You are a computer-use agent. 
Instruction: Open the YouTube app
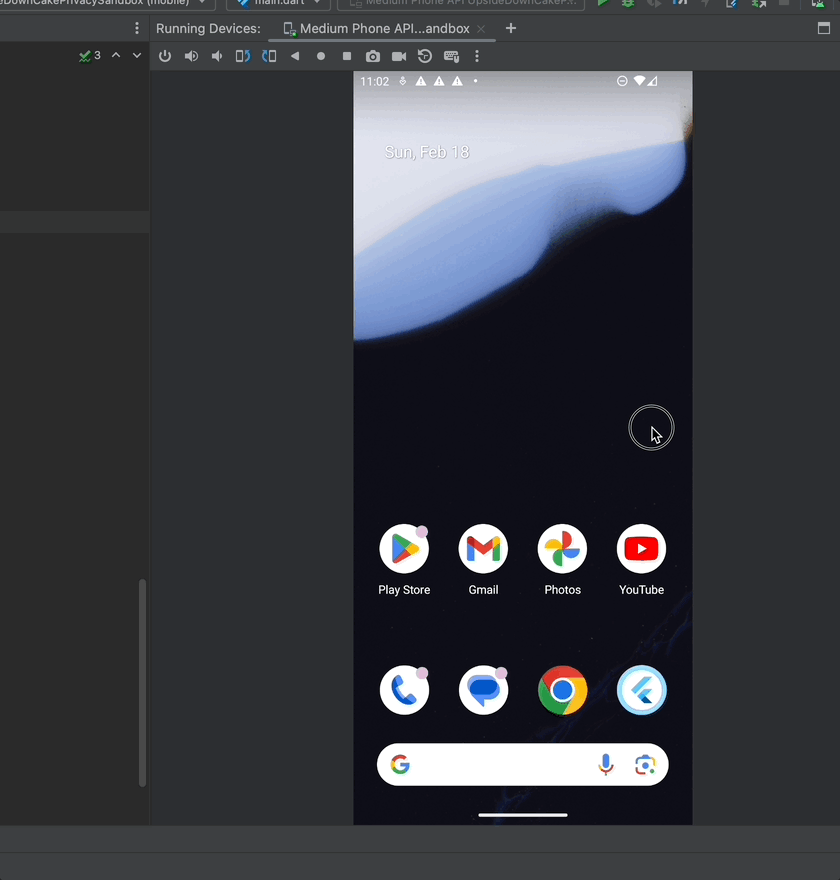[641, 549]
